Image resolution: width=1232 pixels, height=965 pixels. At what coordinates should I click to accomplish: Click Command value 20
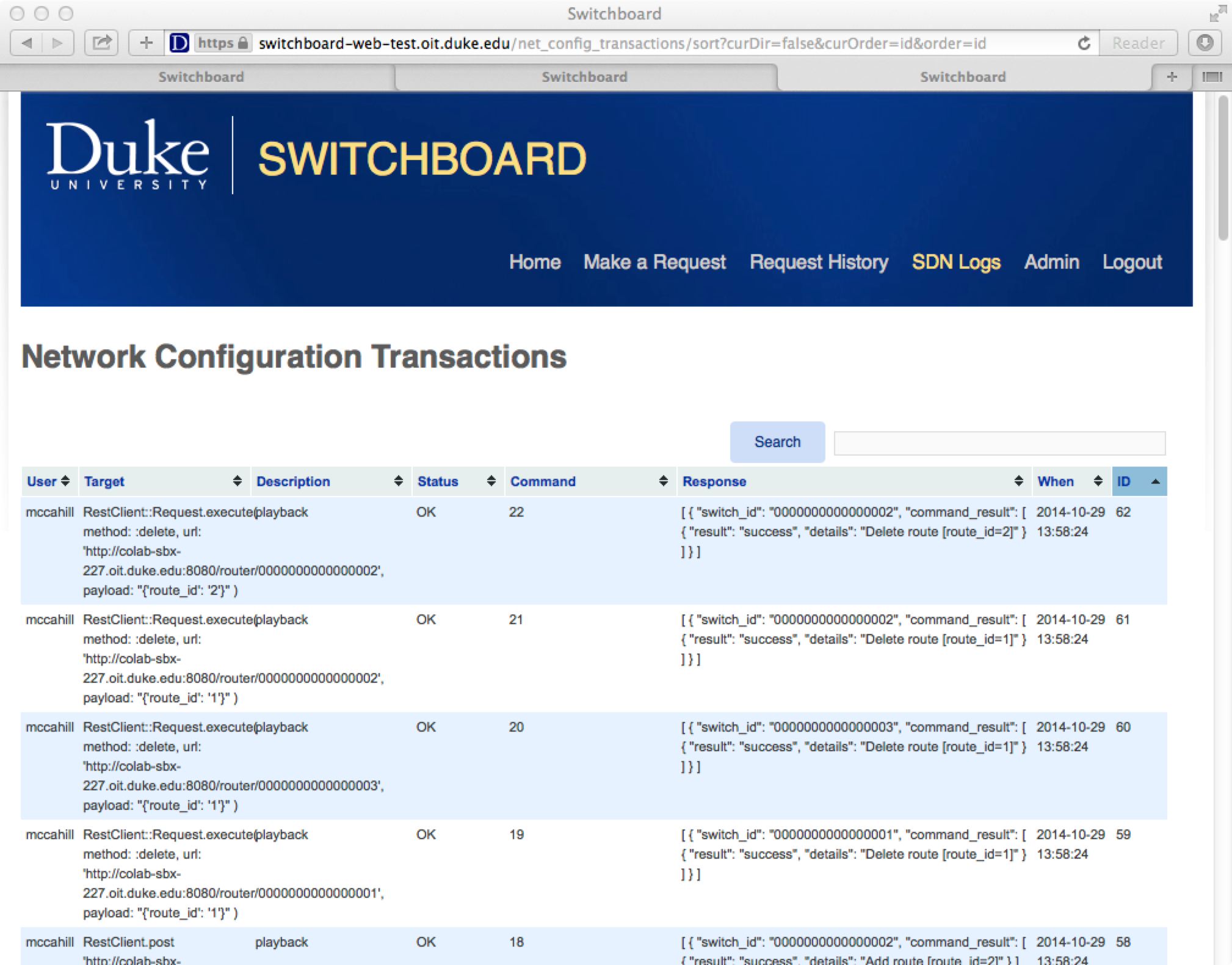[516, 727]
